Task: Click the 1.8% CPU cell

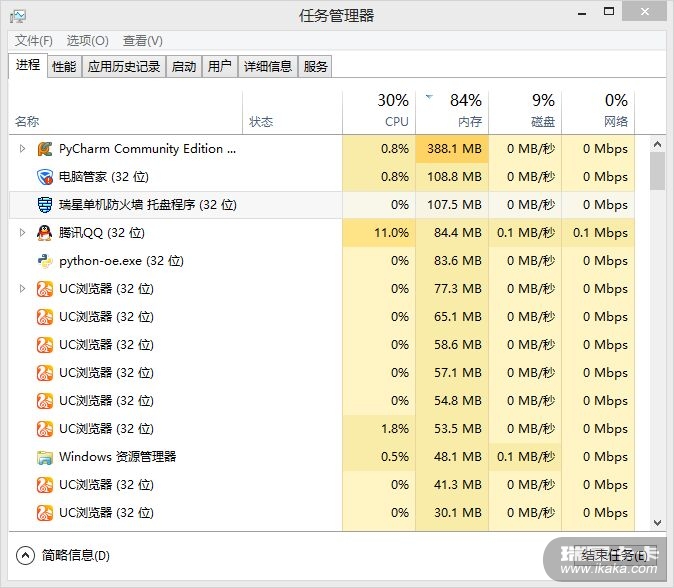Action: pyautogui.click(x=379, y=429)
